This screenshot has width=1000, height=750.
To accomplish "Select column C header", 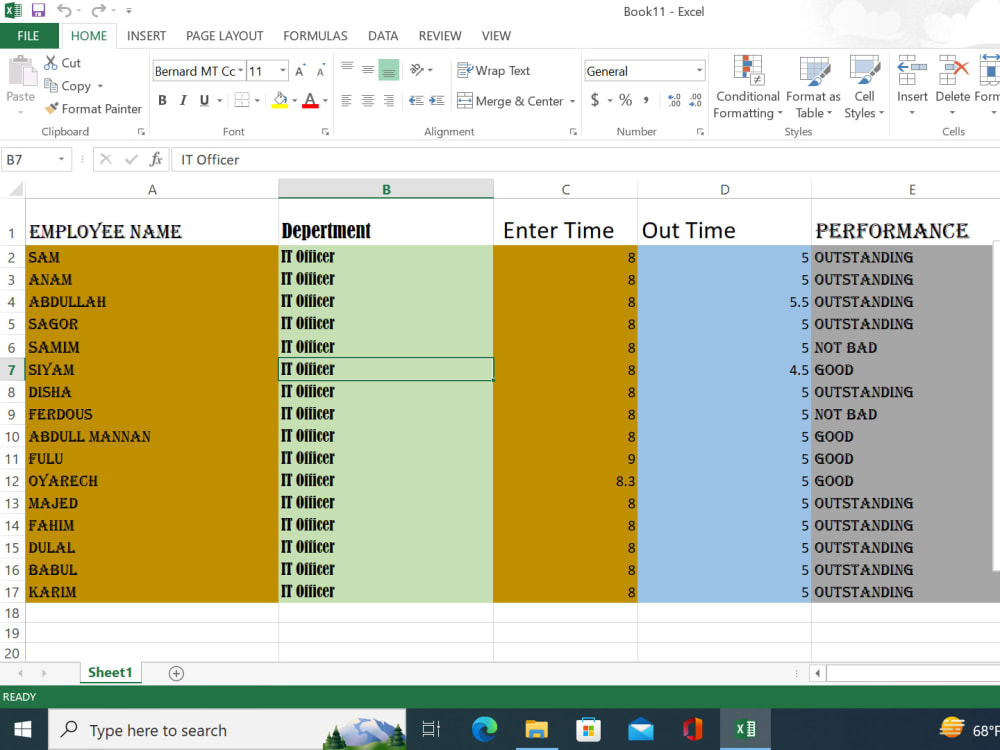I will [565, 189].
